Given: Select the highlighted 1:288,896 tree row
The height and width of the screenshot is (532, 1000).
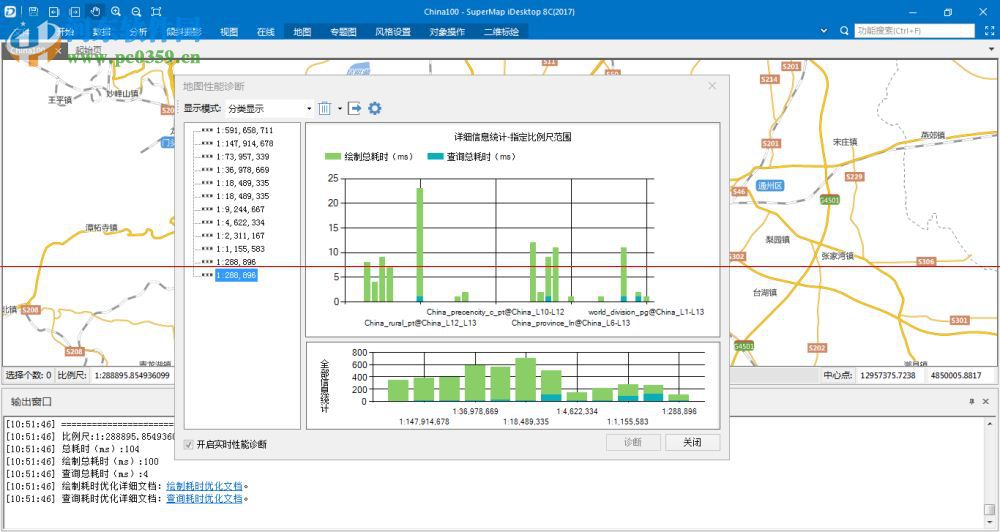Looking at the screenshot, I should pos(236,275).
